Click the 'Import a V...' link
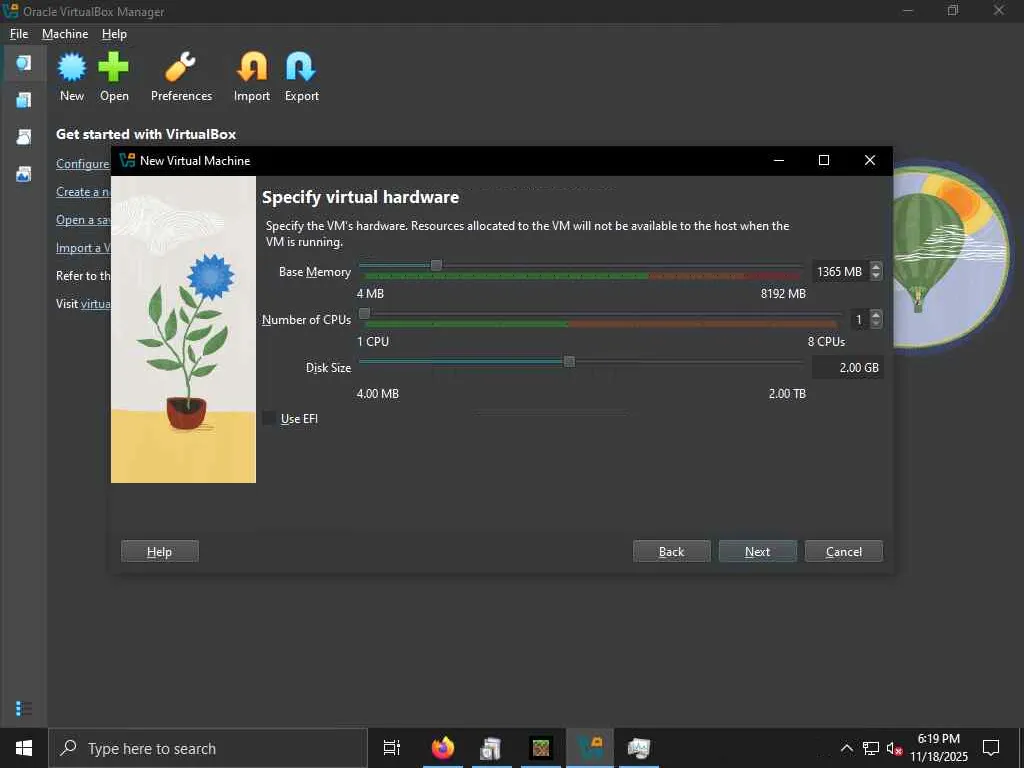 pyautogui.click(x=82, y=248)
